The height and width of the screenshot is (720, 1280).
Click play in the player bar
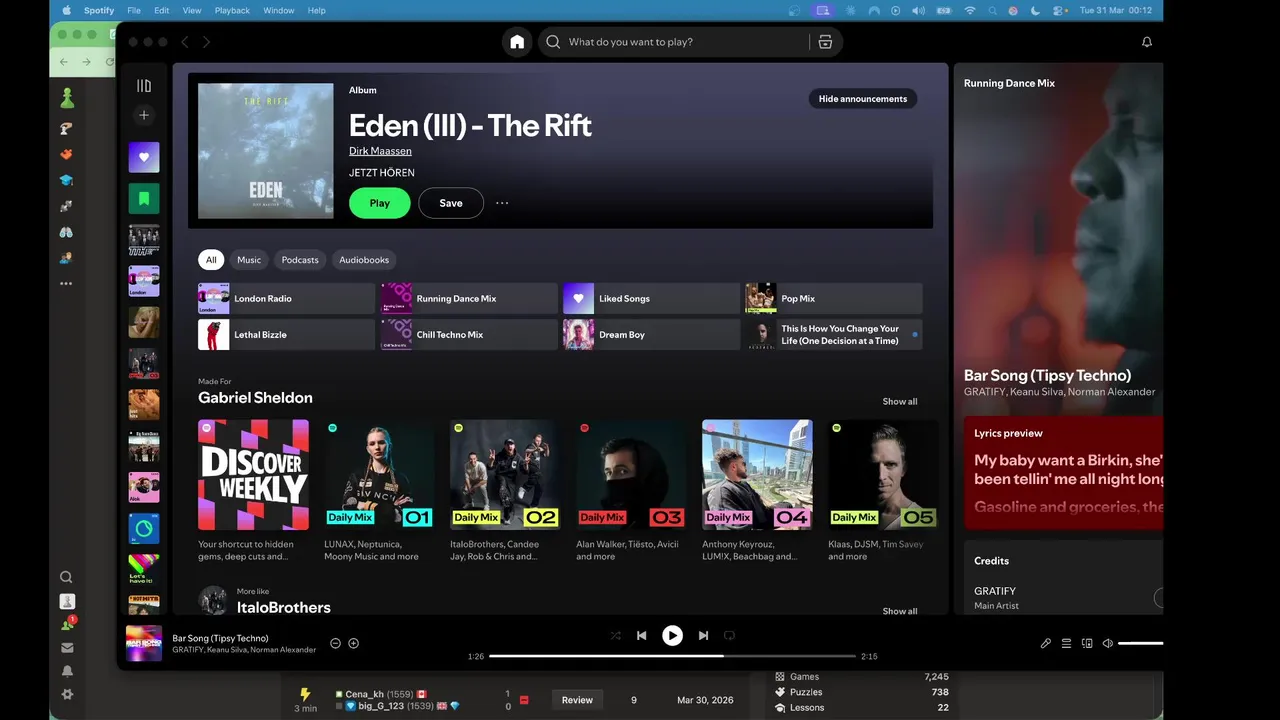pos(672,635)
